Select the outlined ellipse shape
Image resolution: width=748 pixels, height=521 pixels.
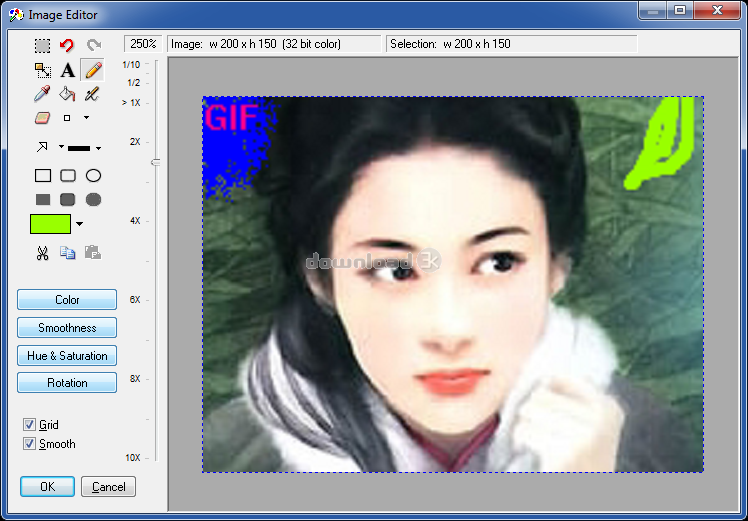point(94,176)
